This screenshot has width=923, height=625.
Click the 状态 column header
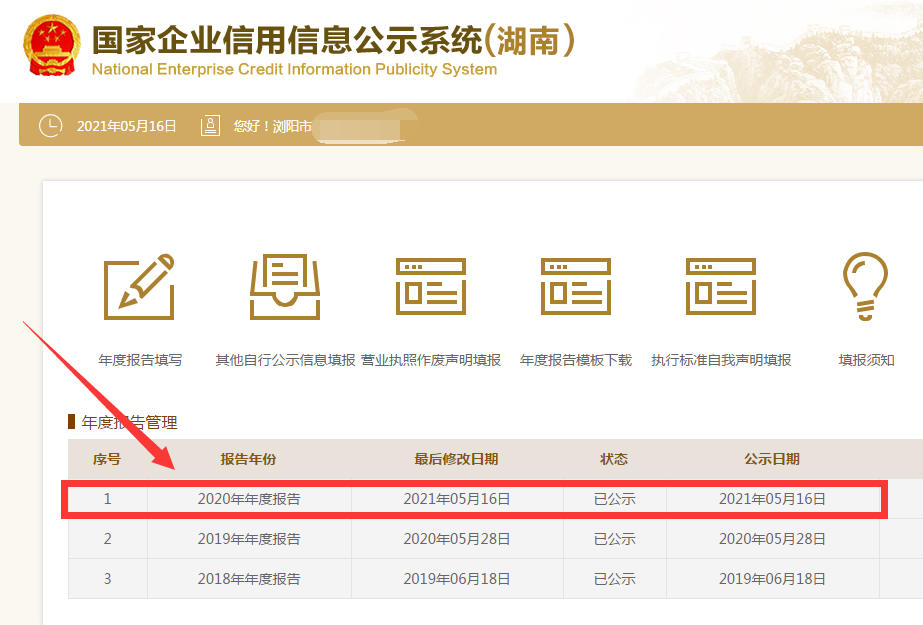pos(614,459)
